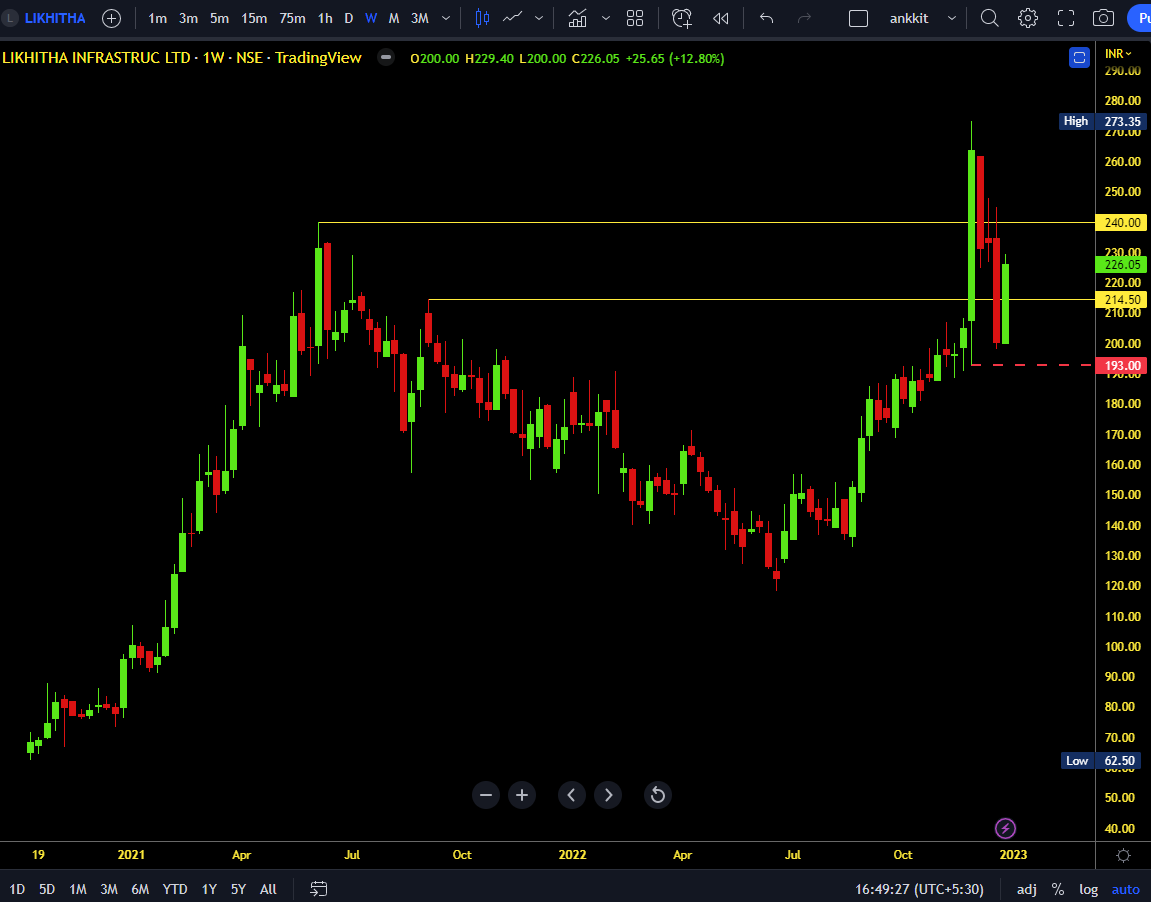
Task: Open the Indicators icon
Action: pyautogui.click(x=578, y=18)
